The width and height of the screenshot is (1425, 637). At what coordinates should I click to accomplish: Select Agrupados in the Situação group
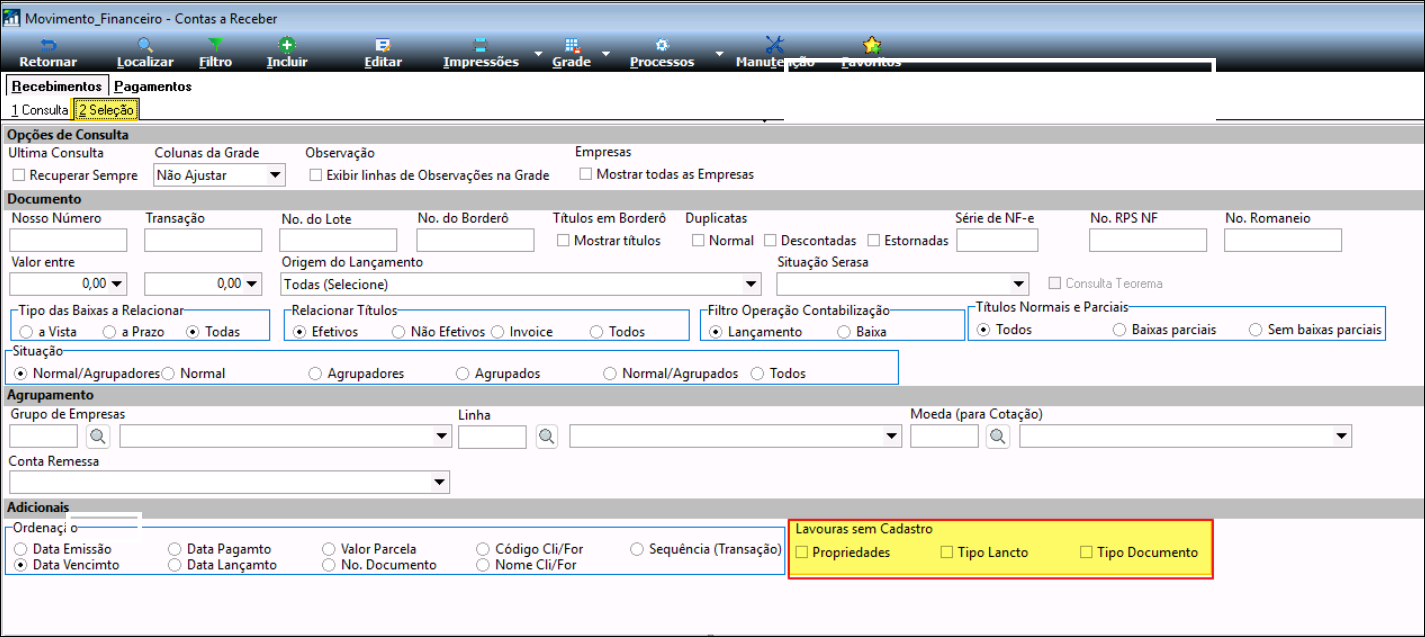(x=462, y=373)
